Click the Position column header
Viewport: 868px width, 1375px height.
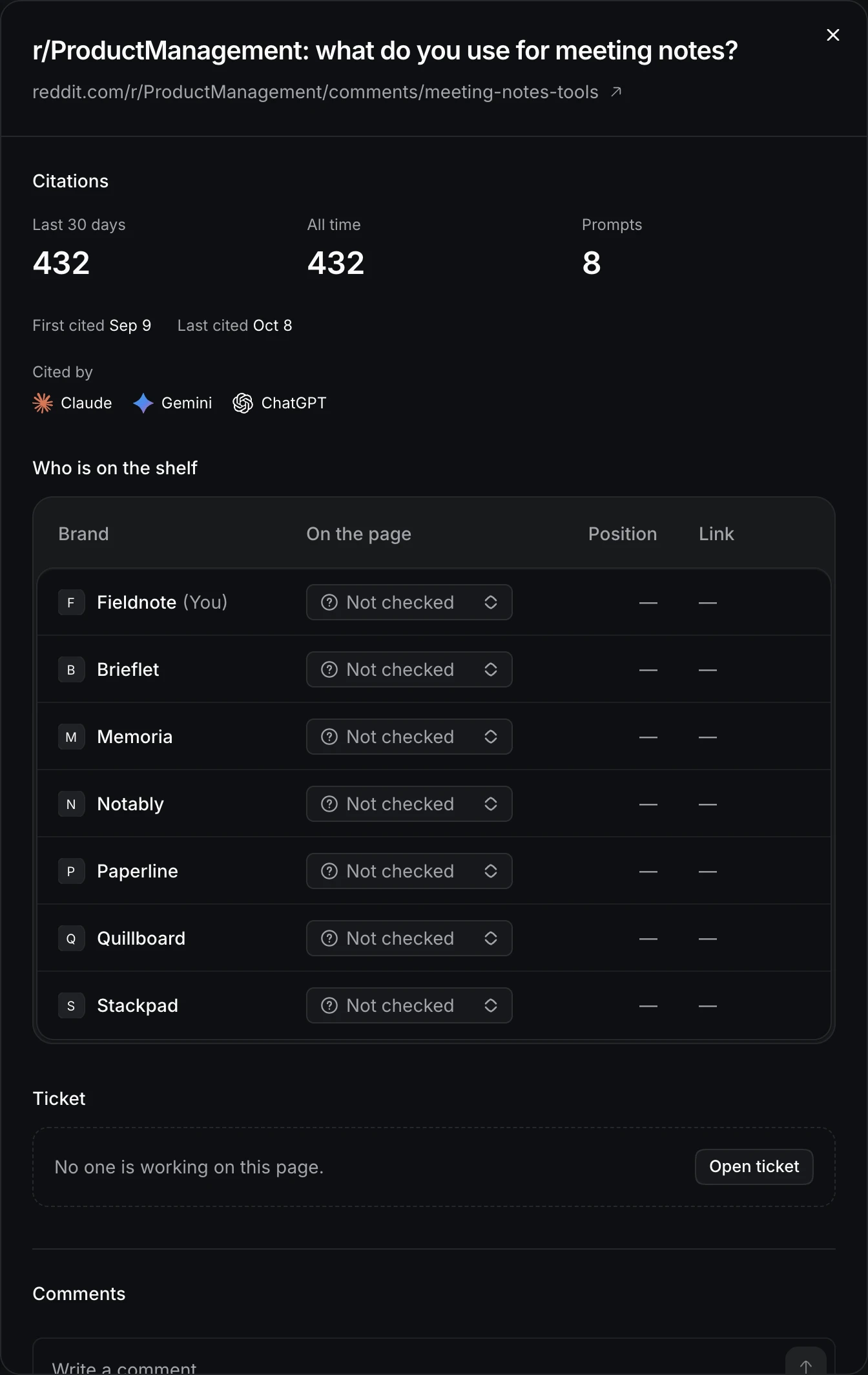[x=622, y=534]
